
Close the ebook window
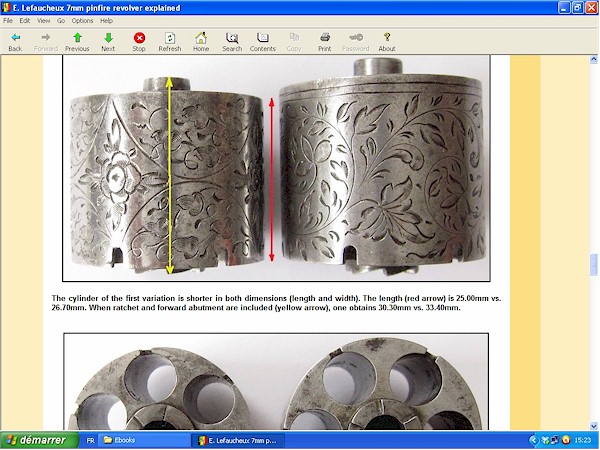click(592, 8)
